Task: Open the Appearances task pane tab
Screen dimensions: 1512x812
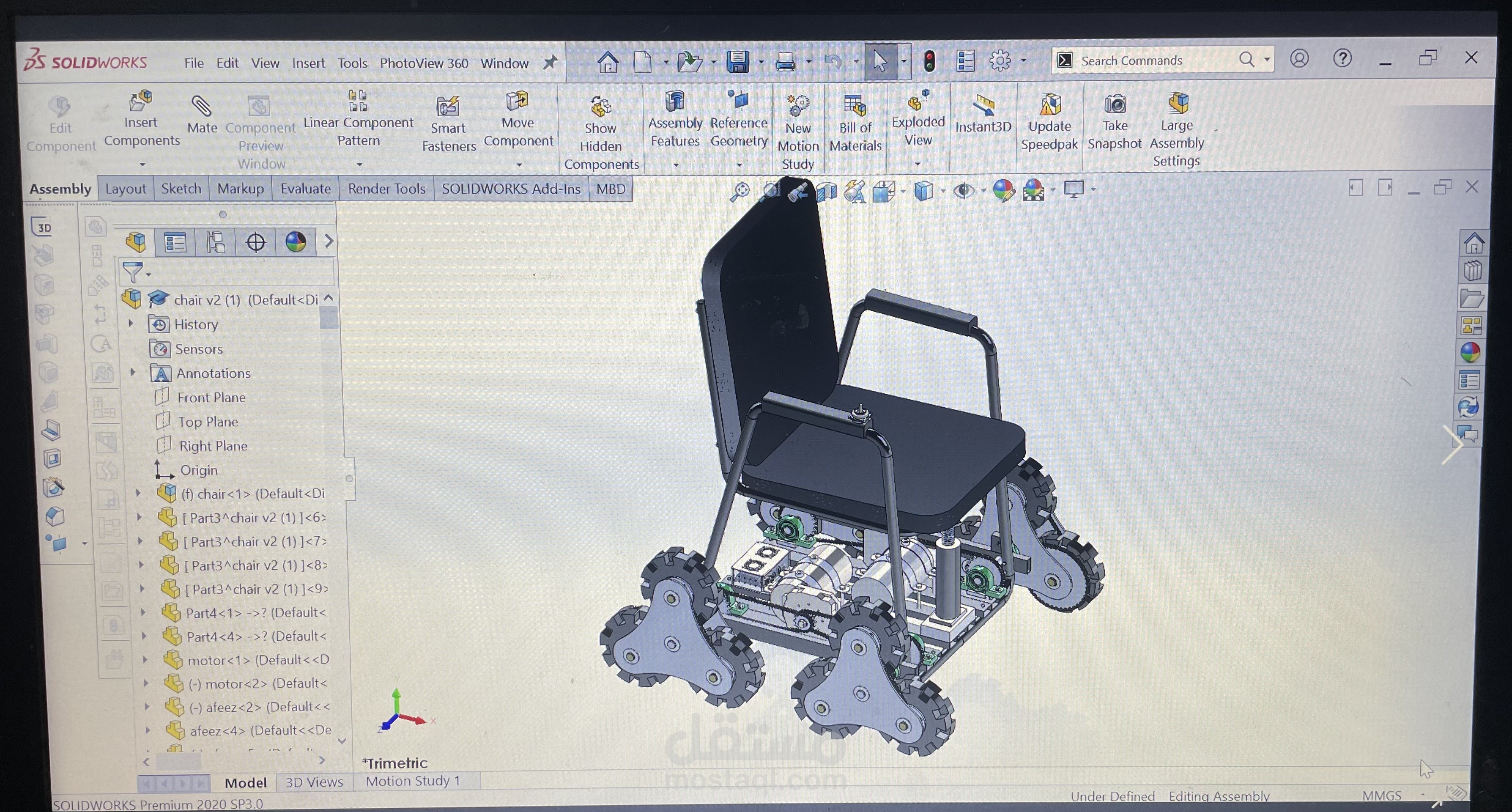Action: pos(1470,352)
